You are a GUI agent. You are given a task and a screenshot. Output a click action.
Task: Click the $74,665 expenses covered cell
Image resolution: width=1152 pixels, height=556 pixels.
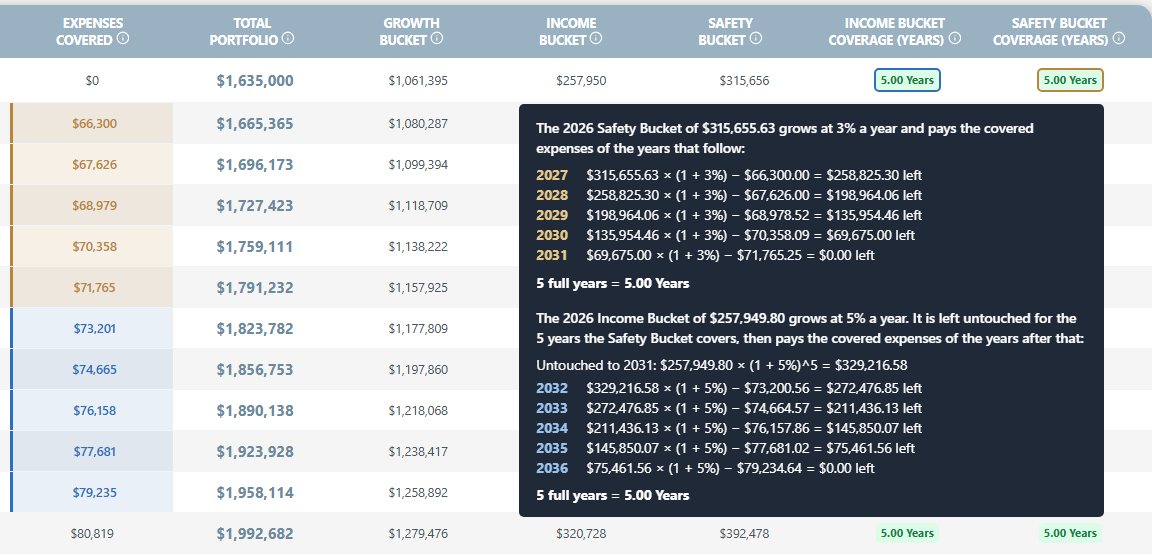point(94,369)
